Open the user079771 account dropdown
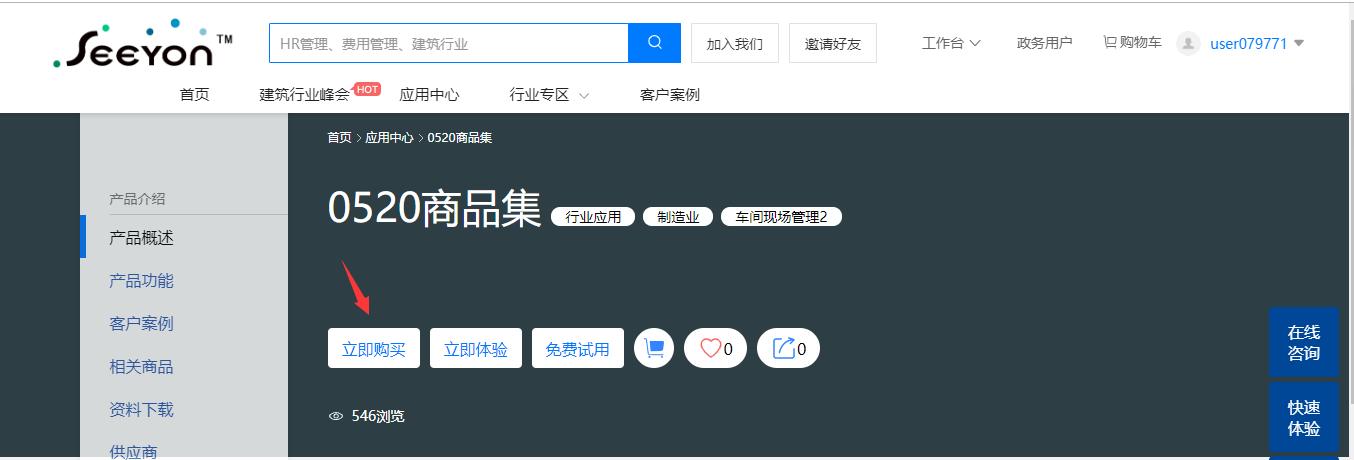This screenshot has height=460, width=1354. pyautogui.click(x=1257, y=43)
